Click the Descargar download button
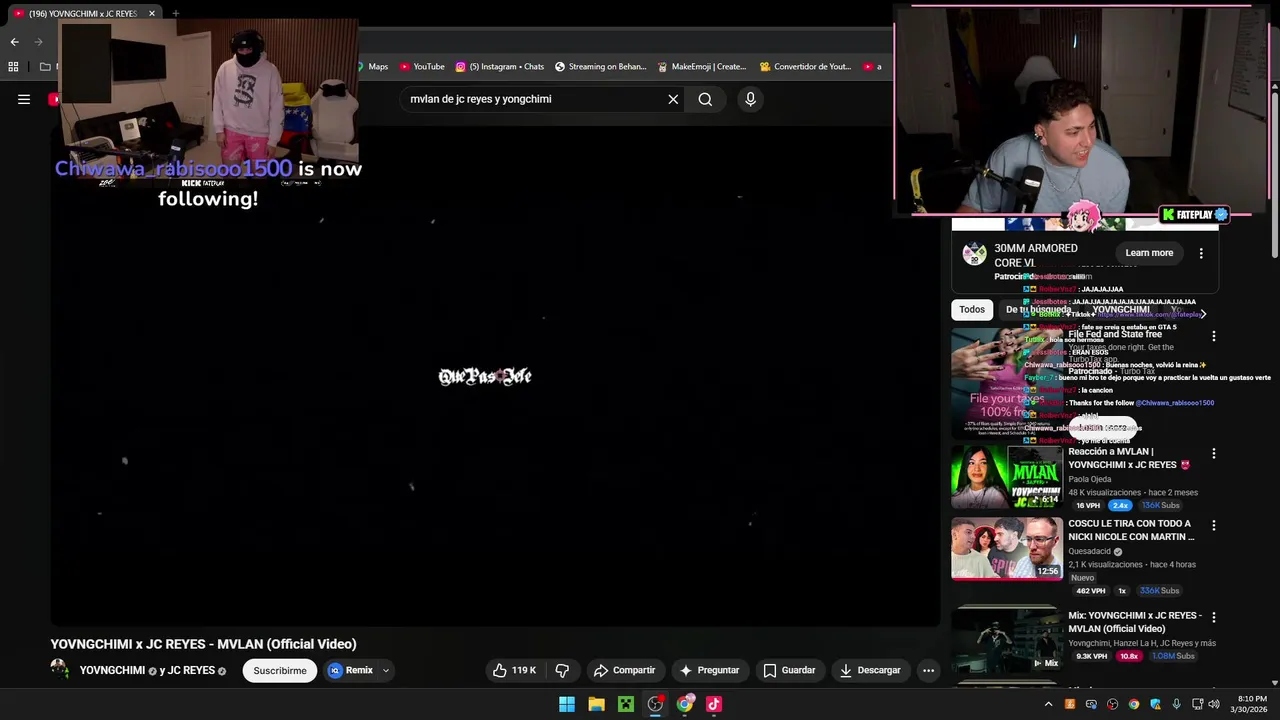The width and height of the screenshot is (1280, 720). (870, 670)
